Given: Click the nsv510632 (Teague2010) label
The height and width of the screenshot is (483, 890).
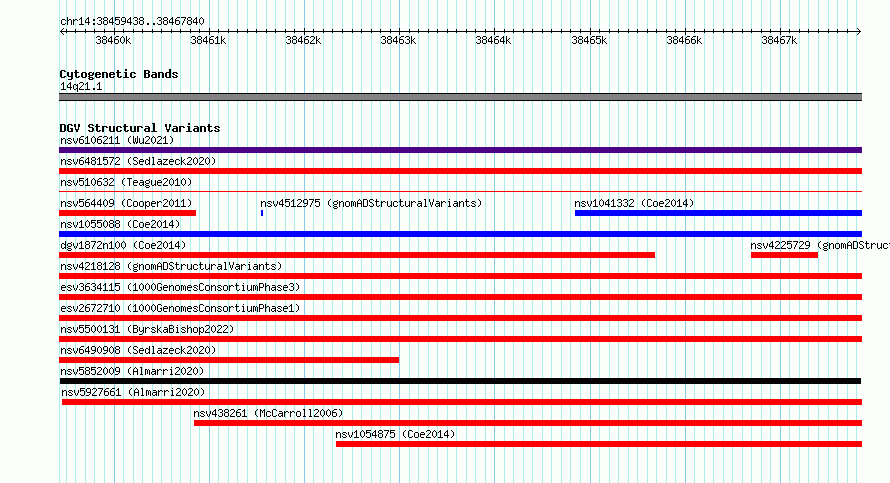Looking at the screenshot, I should [126, 182].
